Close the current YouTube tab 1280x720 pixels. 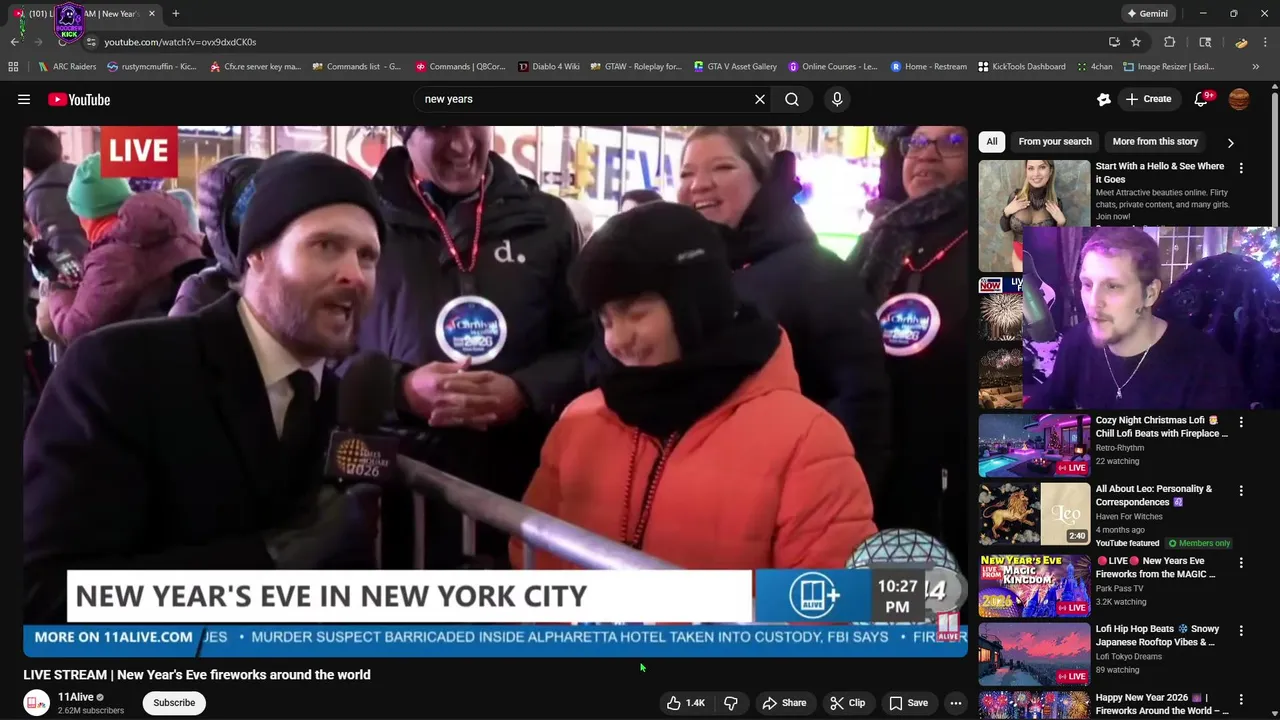[x=152, y=14]
